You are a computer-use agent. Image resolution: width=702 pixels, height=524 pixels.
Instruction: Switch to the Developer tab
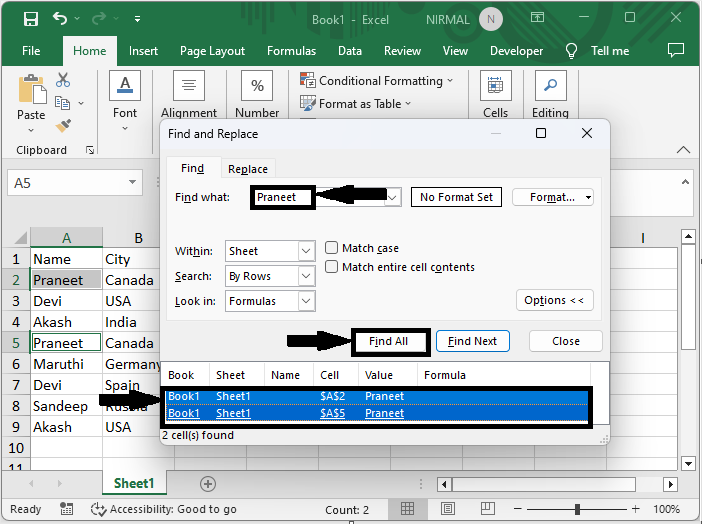pyautogui.click(x=516, y=51)
